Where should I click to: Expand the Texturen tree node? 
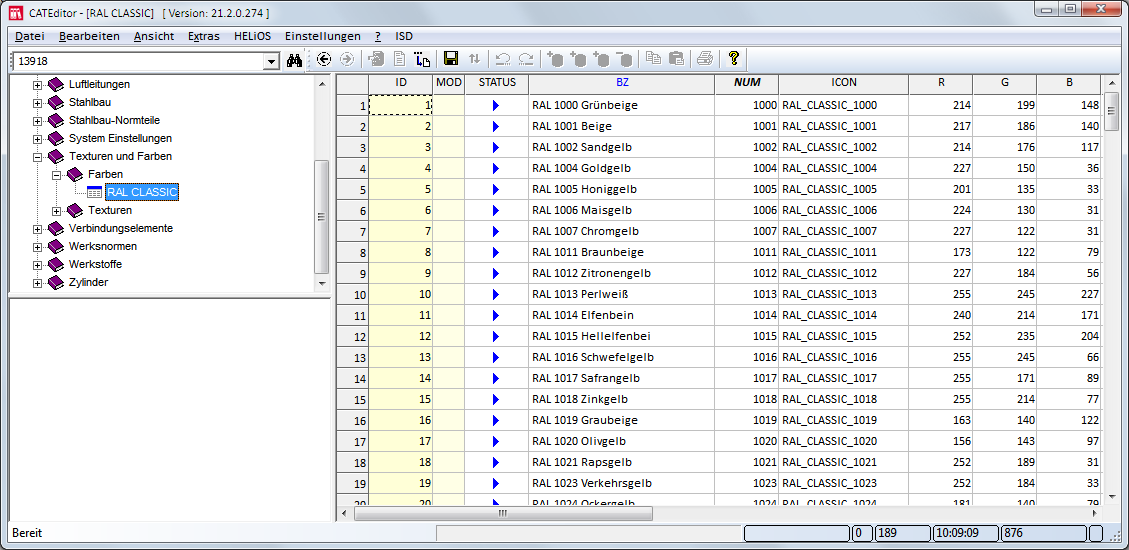pyautogui.click(x=57, y=210)
